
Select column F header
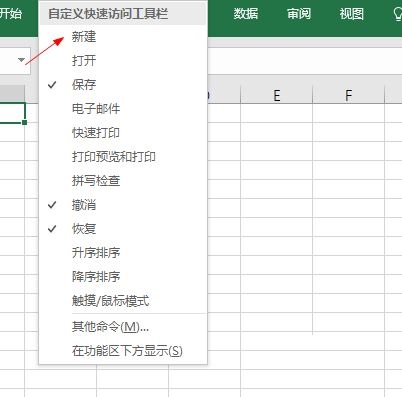click(349, 96)
